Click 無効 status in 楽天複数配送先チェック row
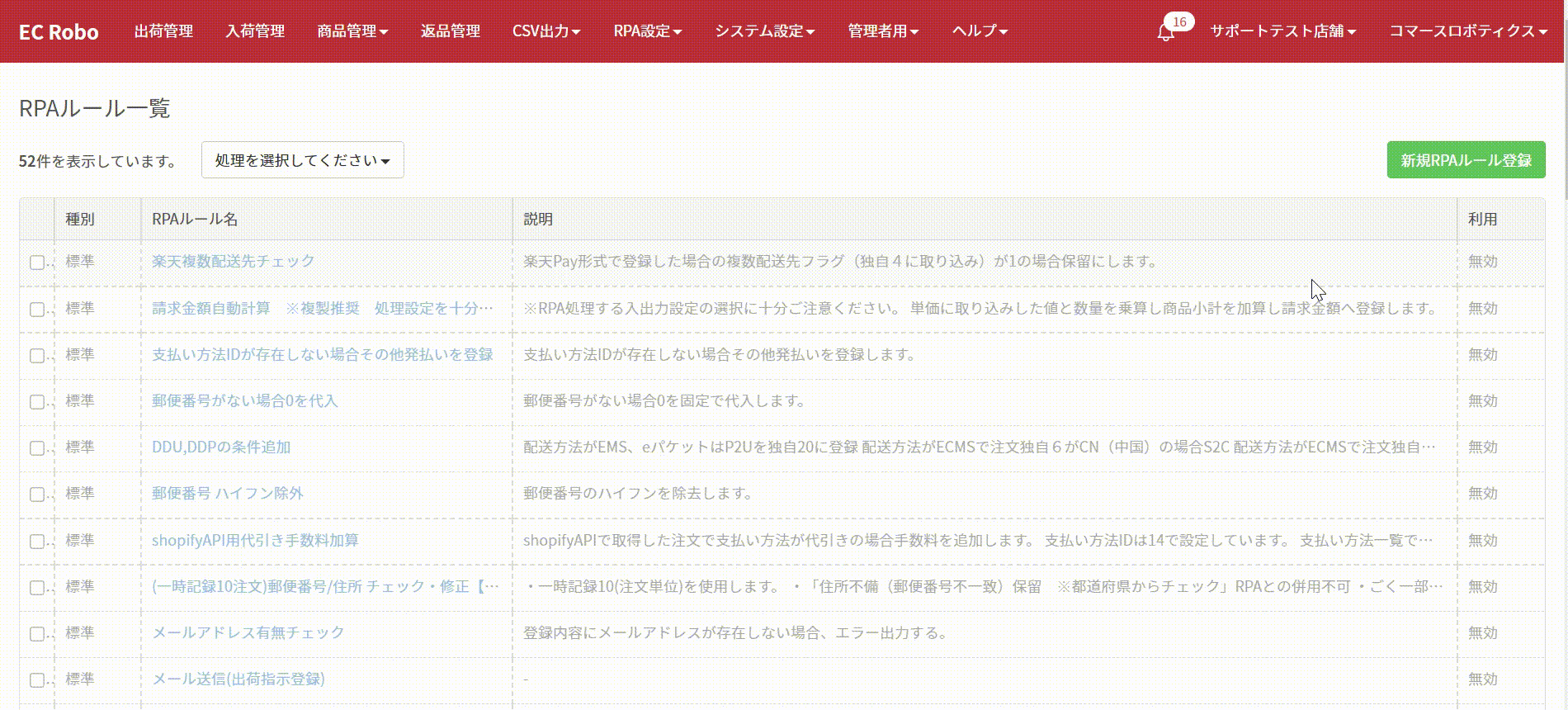The width and height of the screenshot is (1568, 710). 1482,261
